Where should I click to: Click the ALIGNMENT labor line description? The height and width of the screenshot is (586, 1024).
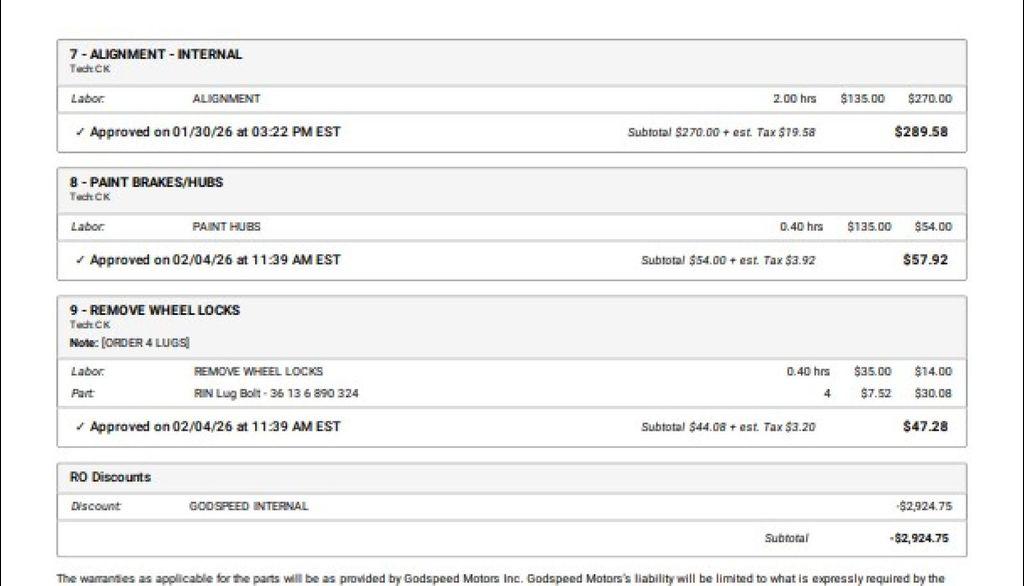click(x=226, y=99)
